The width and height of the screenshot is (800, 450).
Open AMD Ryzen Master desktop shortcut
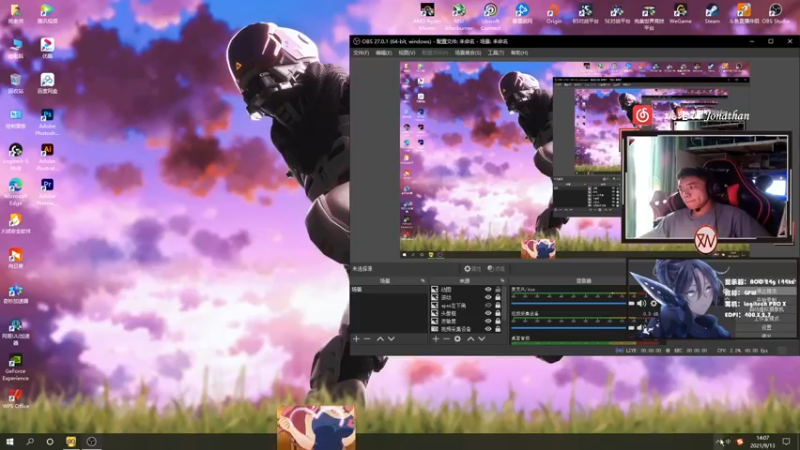point(428,17)
